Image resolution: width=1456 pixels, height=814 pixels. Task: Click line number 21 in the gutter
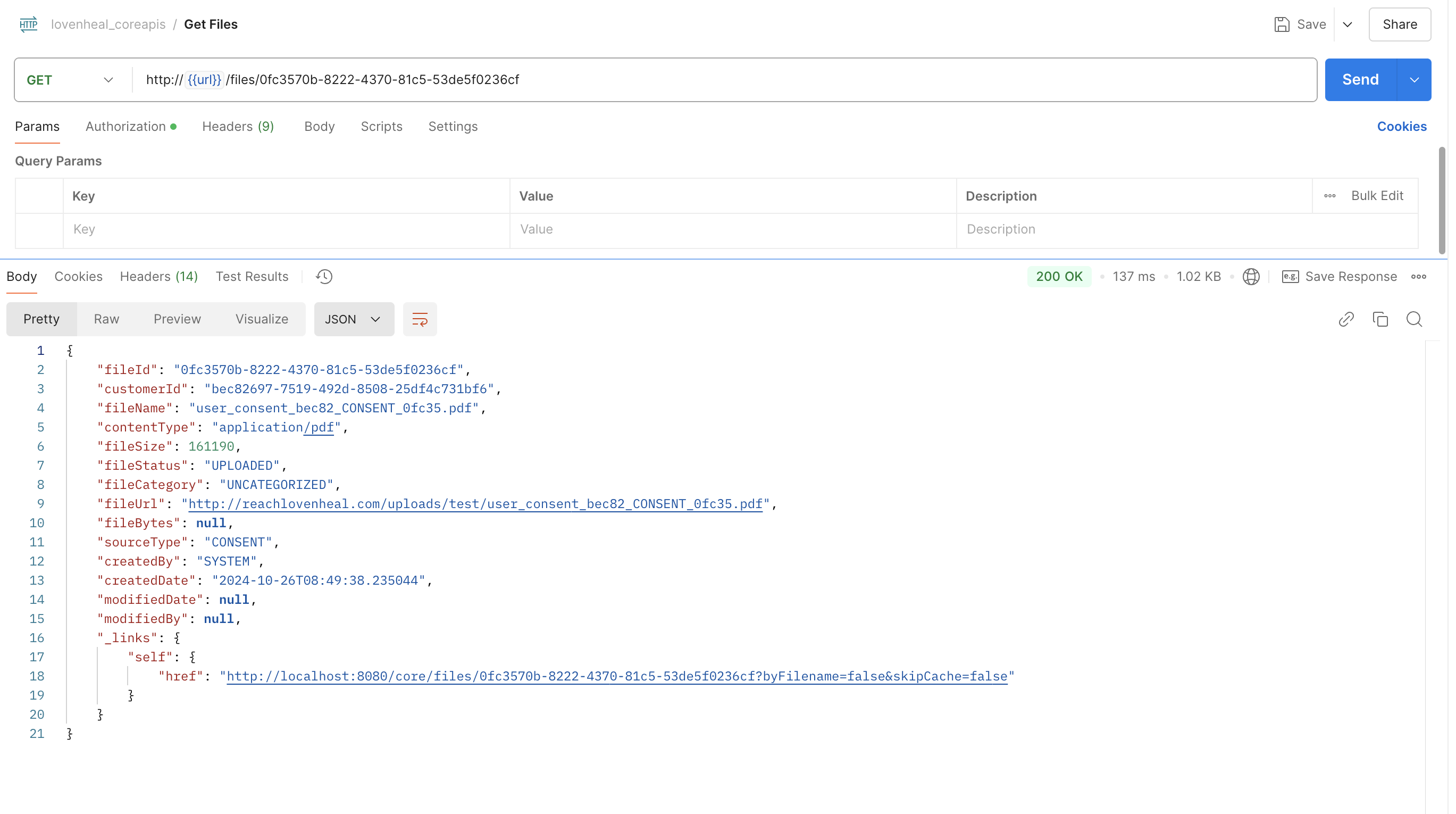point(37,734)
